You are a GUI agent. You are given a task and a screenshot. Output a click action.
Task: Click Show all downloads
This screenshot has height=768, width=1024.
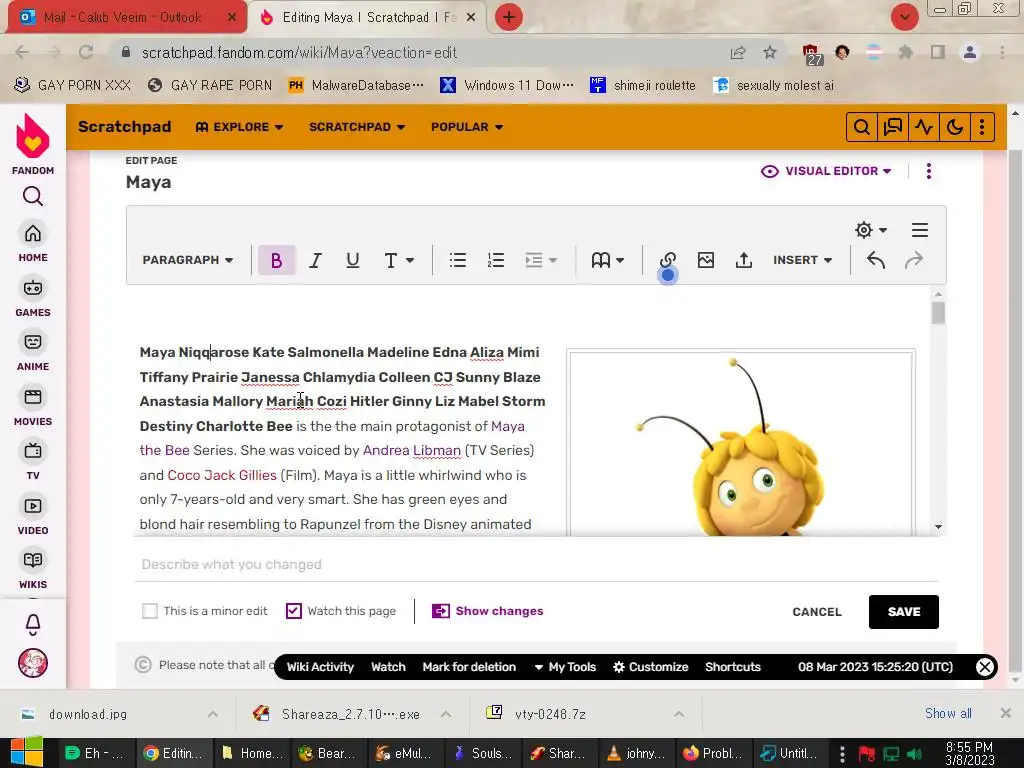click(x=948, y=713)
